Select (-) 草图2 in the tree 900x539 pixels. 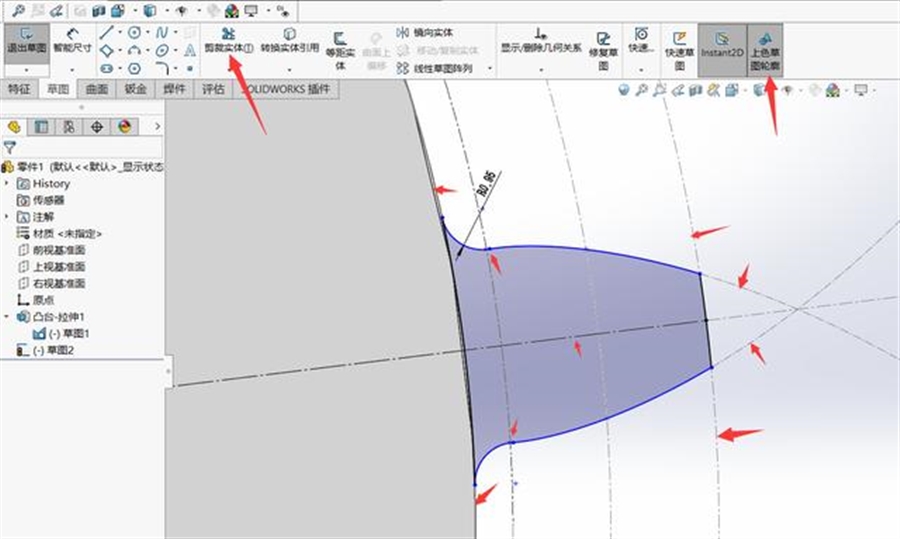45,350
